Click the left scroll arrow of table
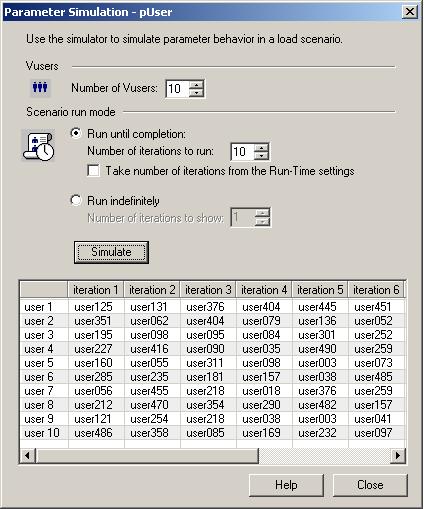The height and width of the screenshot is (509, 424). [28, 455]
